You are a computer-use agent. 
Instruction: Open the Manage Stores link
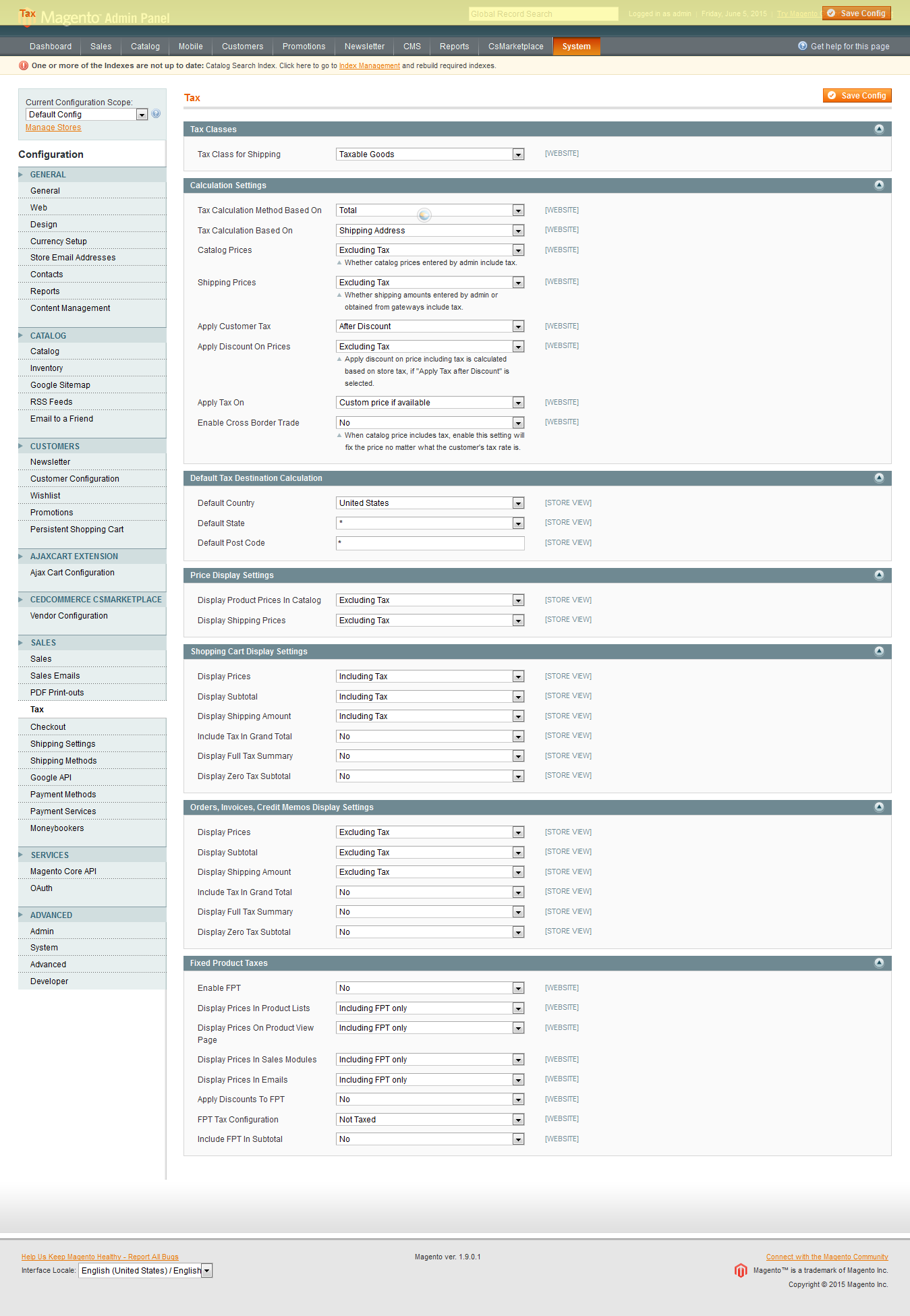click(53, 127)
